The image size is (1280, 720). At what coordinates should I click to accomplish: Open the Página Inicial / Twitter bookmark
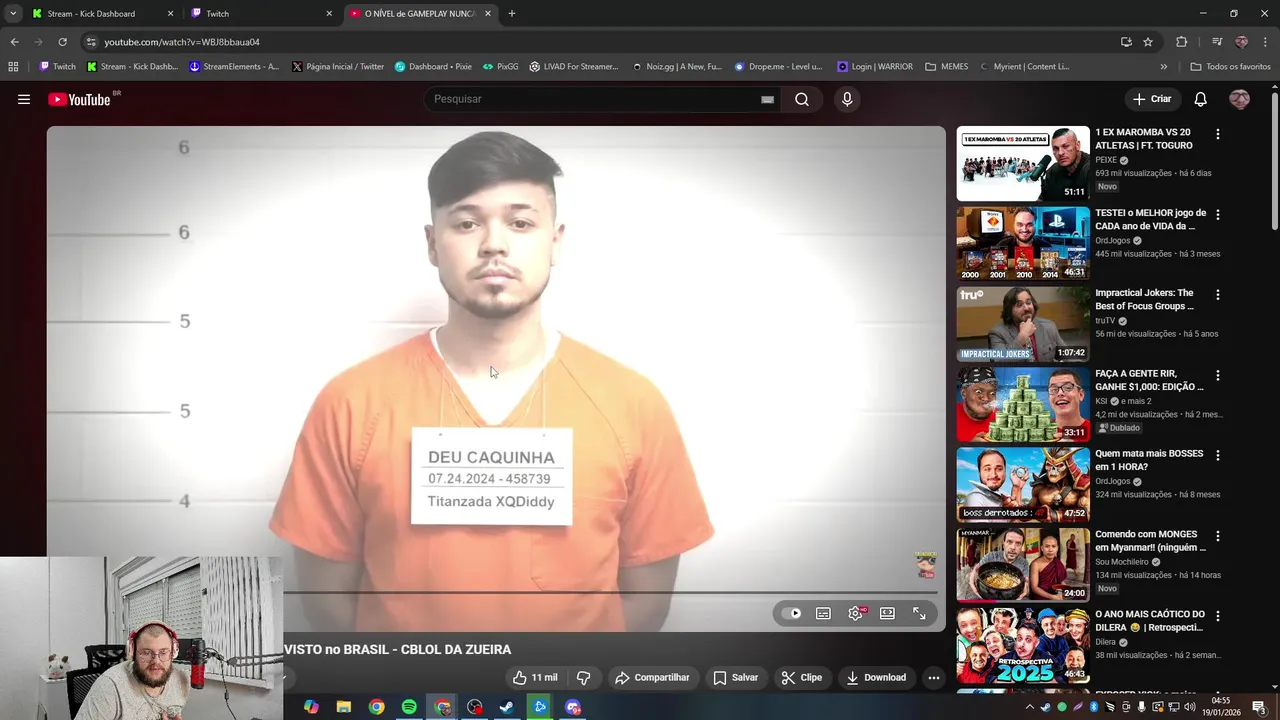coord(338,67)
